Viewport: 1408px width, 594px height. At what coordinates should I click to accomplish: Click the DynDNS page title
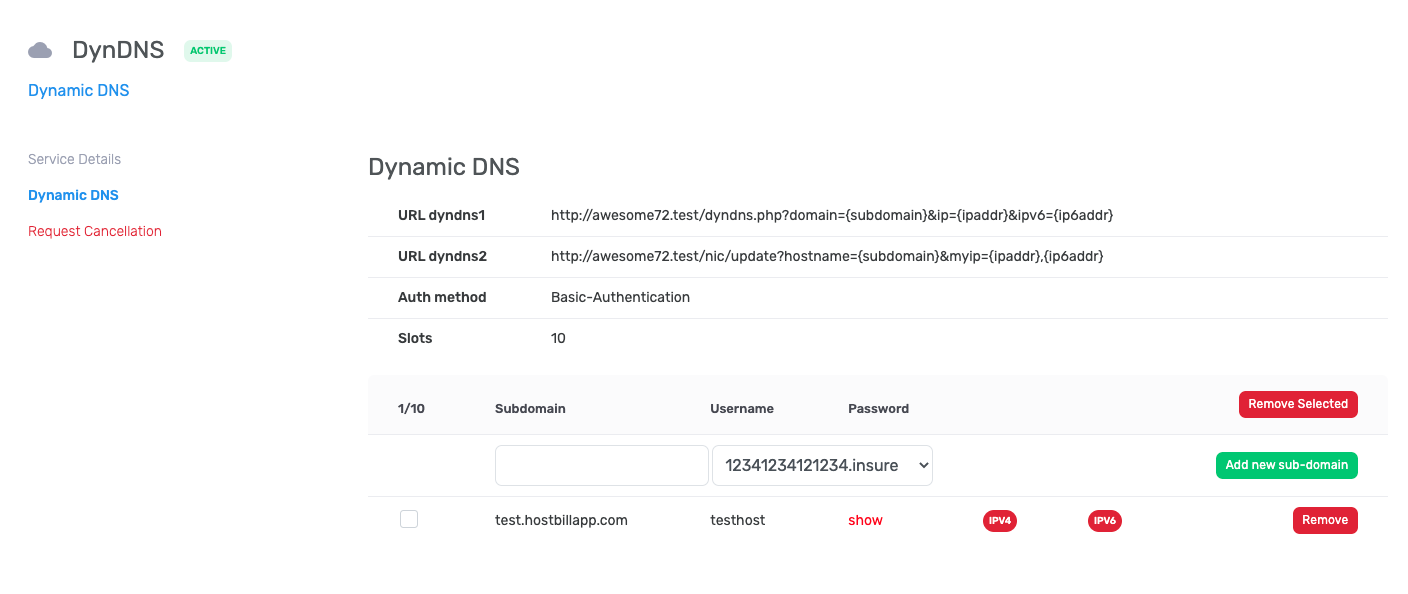118,50
